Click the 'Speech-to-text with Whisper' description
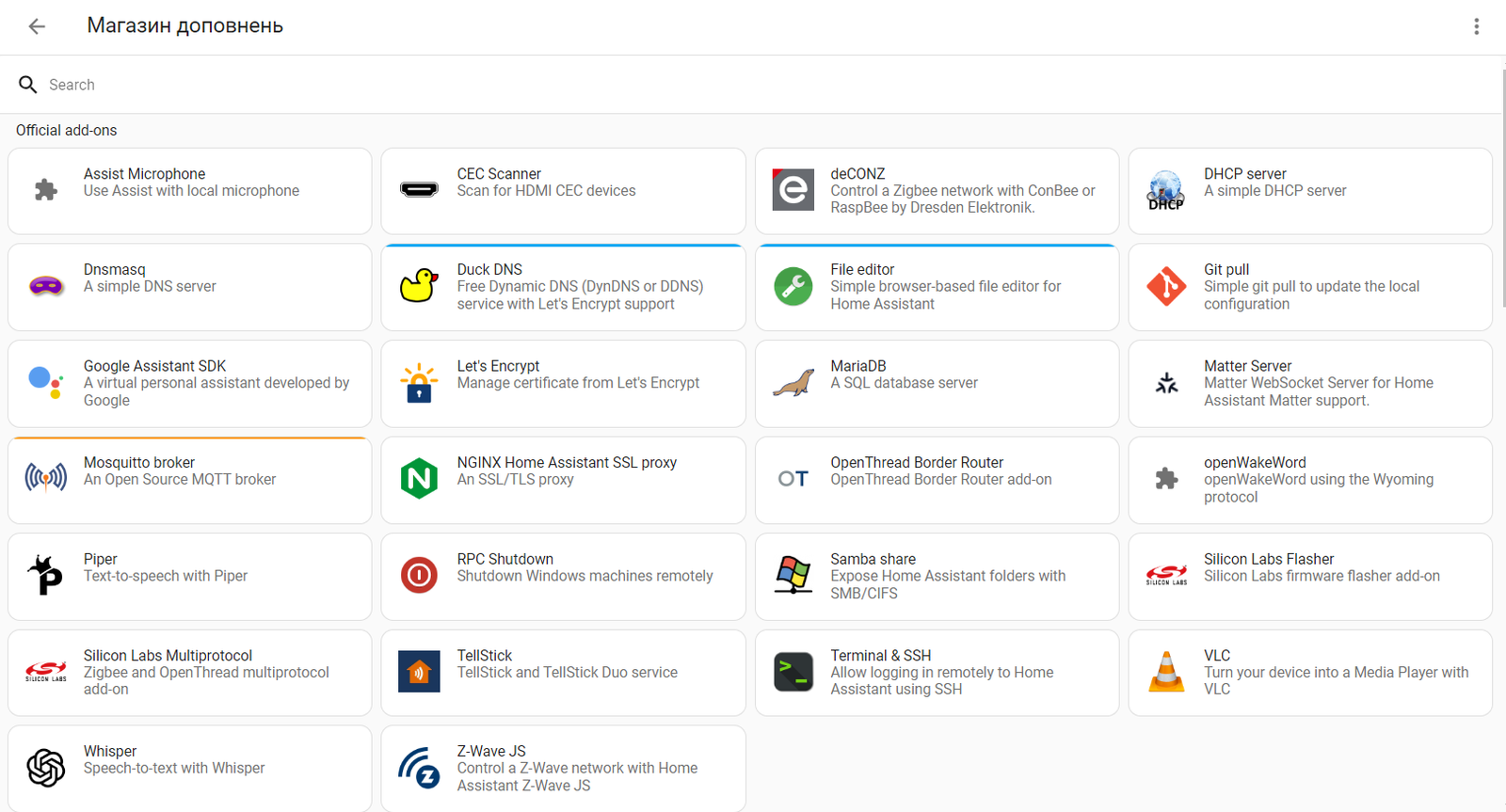Screen dimensions: 1506x812 point(174,769)
